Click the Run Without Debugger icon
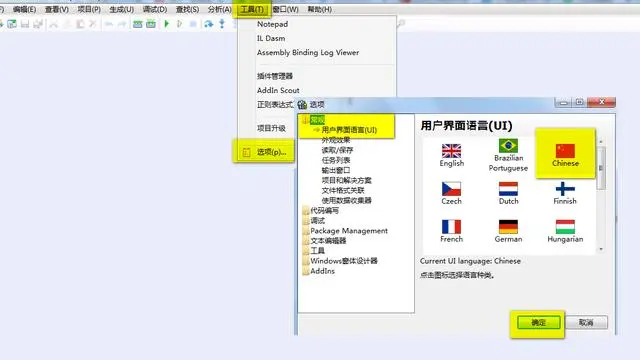 179,24
